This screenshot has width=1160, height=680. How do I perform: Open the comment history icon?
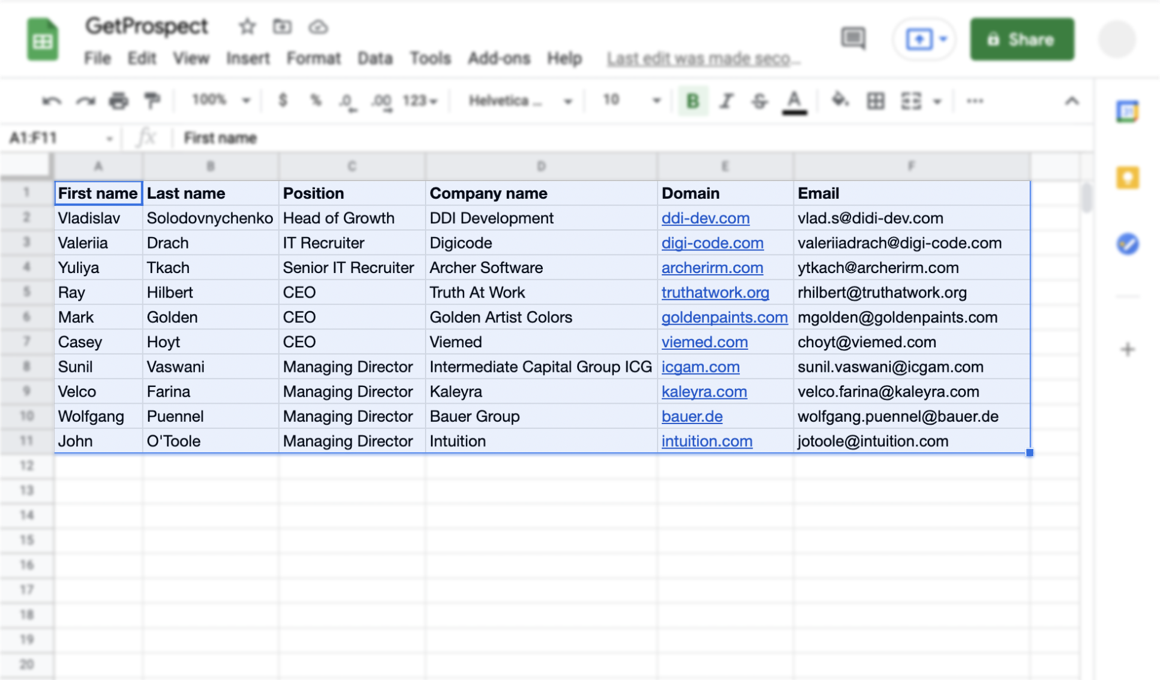pos(853,38)
